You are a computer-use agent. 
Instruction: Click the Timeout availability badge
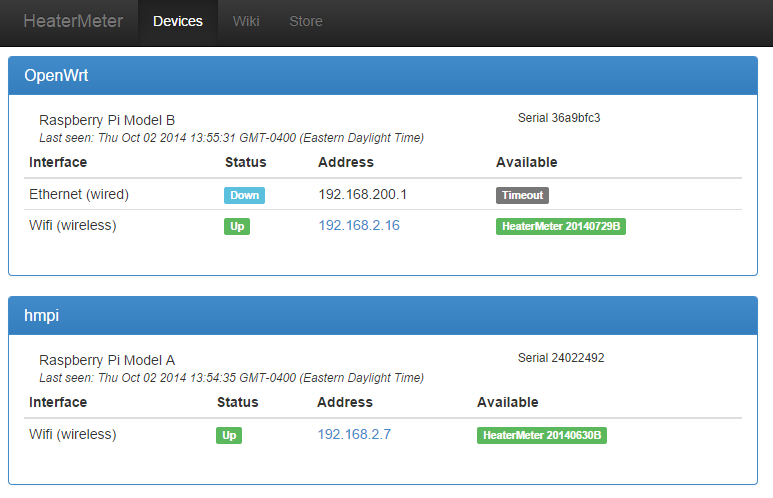[x=522, y=195]
